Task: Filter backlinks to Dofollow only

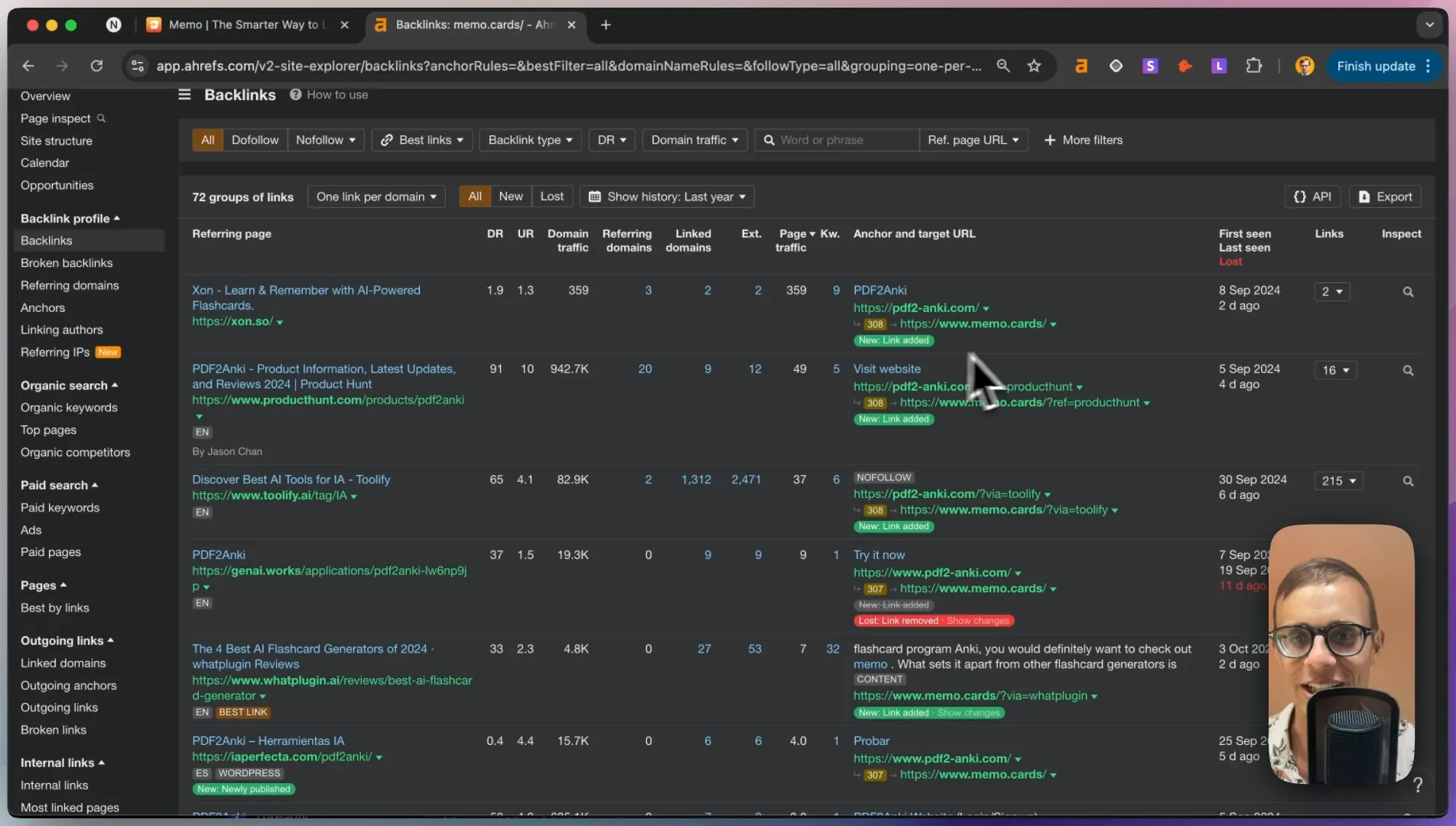Action: coord(255,140)
